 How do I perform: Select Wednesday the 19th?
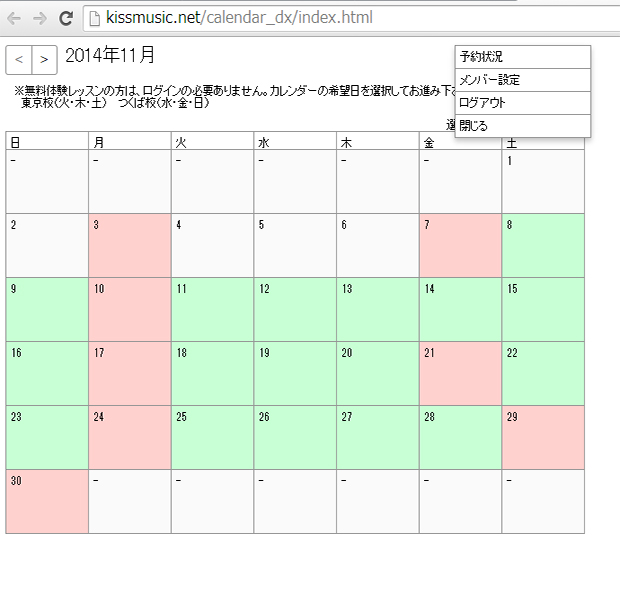click(x=295, y=374)
